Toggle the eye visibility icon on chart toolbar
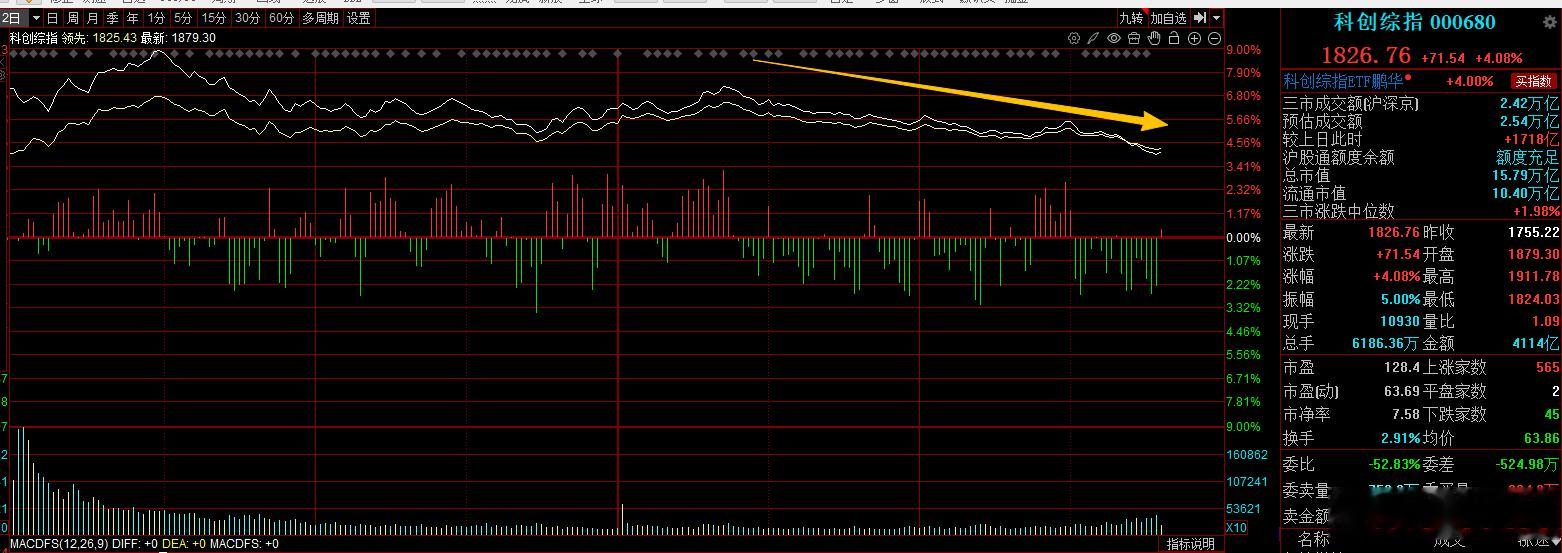 click(x=1114, y=38)
